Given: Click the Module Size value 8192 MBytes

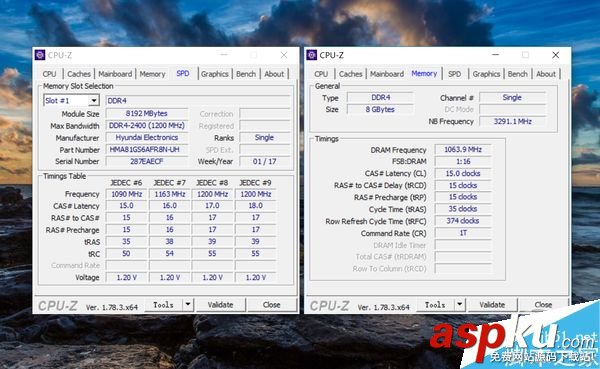Looking at the screenshot, I should [147, 114].
